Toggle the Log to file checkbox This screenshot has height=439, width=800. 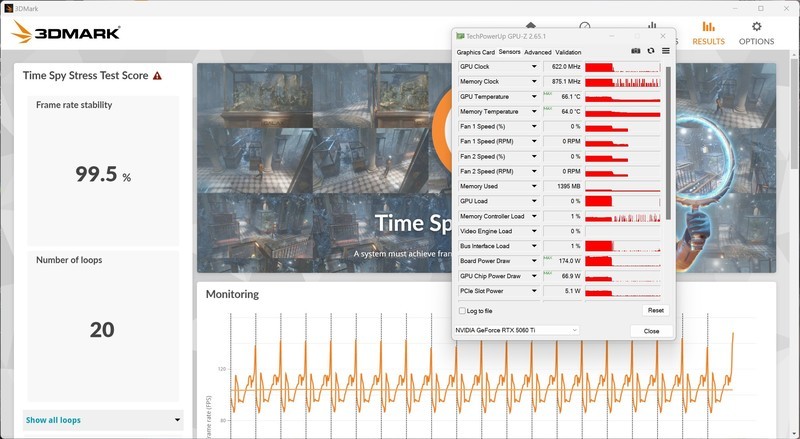point(462,311)
